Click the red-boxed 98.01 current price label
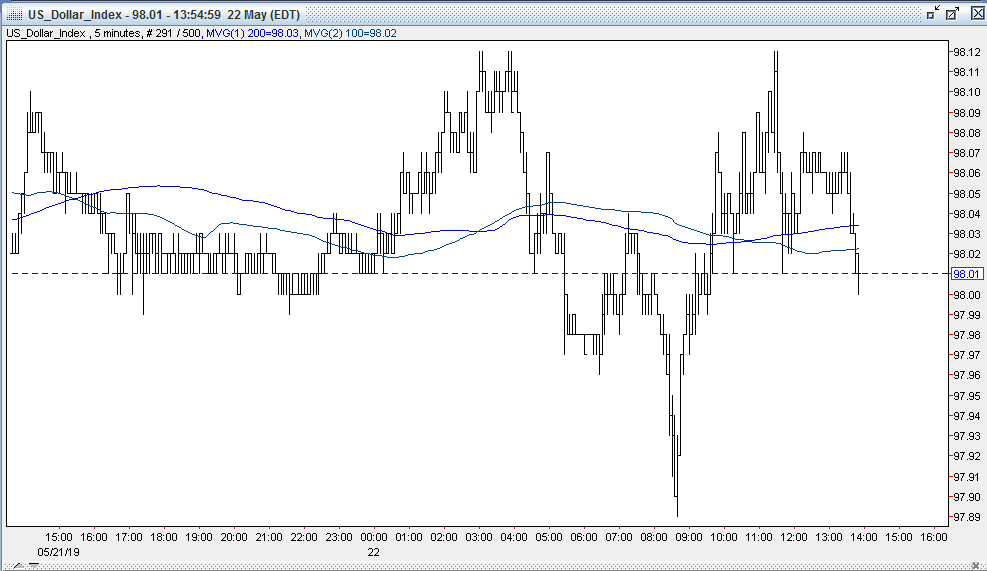The height and width of the screenshot is (571, 987). 966,274
